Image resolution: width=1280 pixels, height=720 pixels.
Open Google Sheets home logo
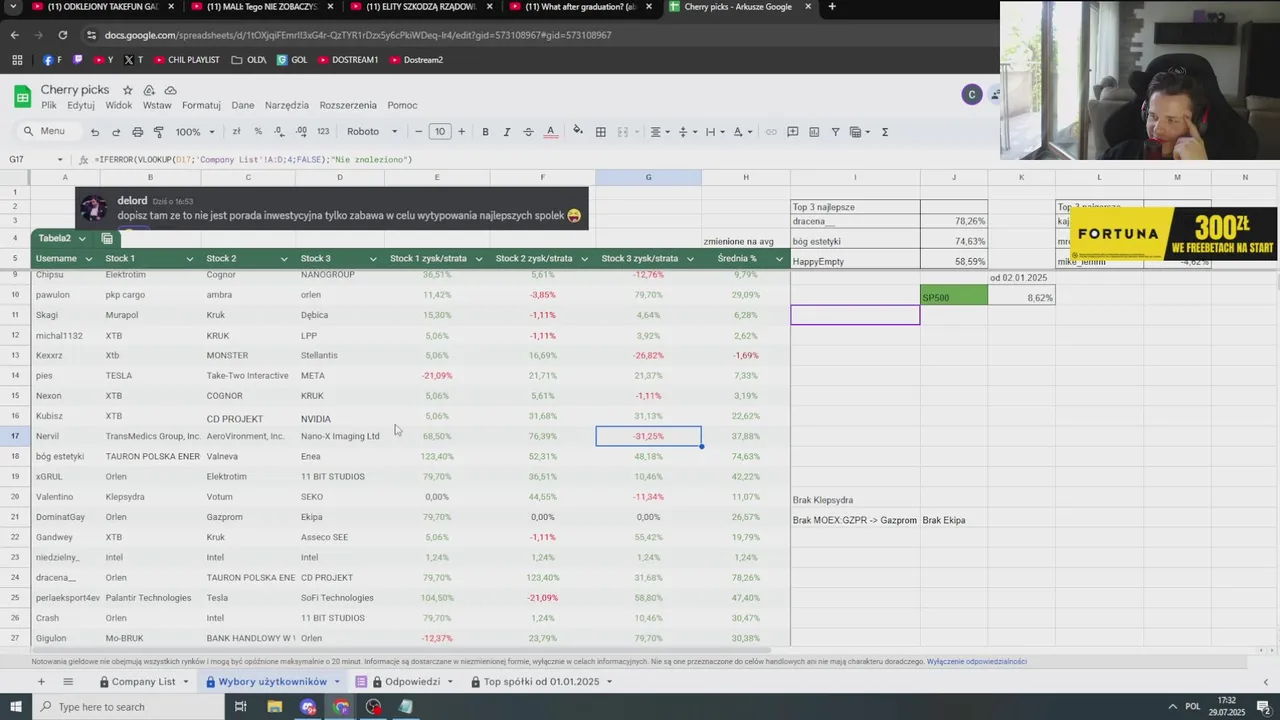coord(22,96)
